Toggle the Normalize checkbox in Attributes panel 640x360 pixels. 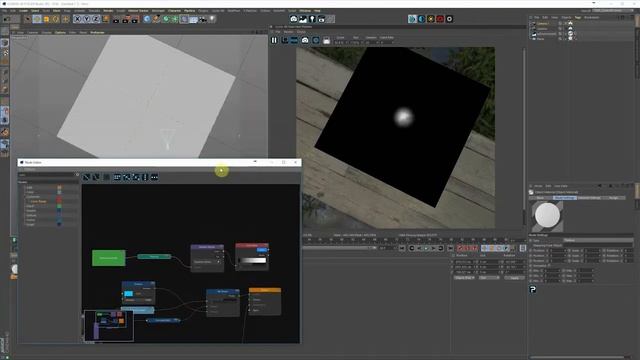click(x=550, y=265)
